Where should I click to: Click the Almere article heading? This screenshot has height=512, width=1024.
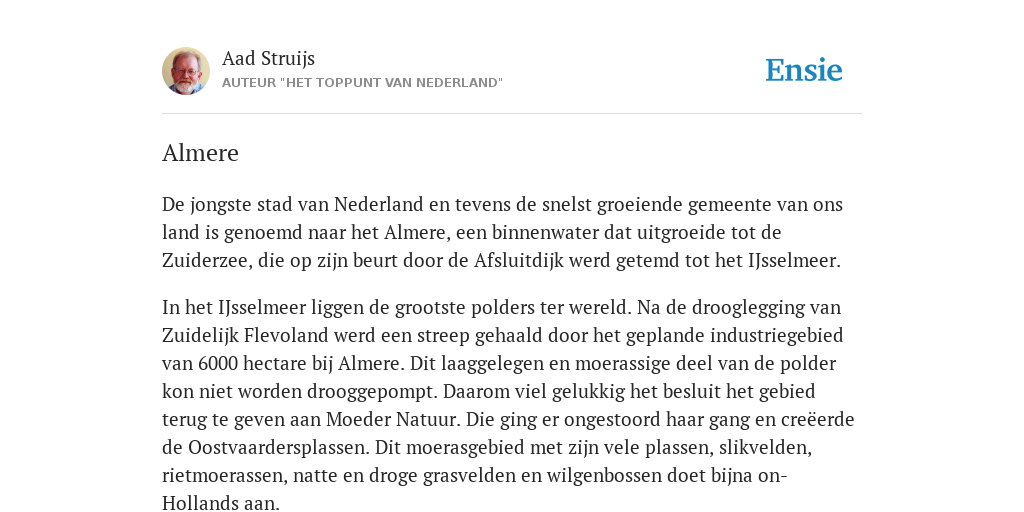pos(200,153)
